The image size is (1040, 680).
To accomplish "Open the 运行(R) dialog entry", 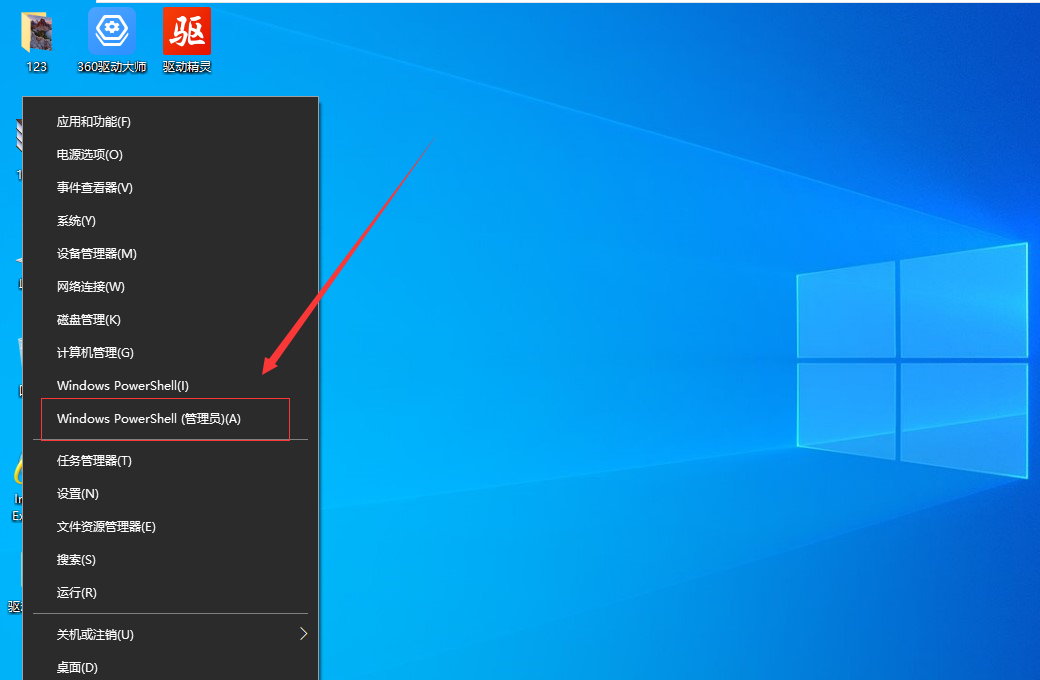I will (x=77, y=593).
